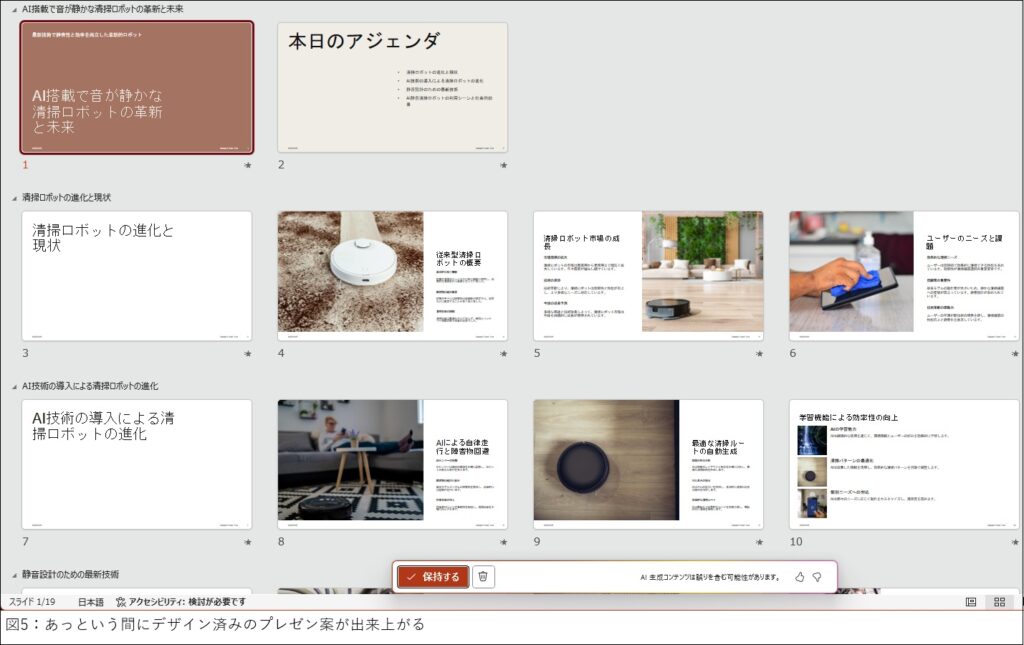This screenshot has width=1024, height=645.
Task: Select the Slide Sorter view icon
Action: (998, 602)
